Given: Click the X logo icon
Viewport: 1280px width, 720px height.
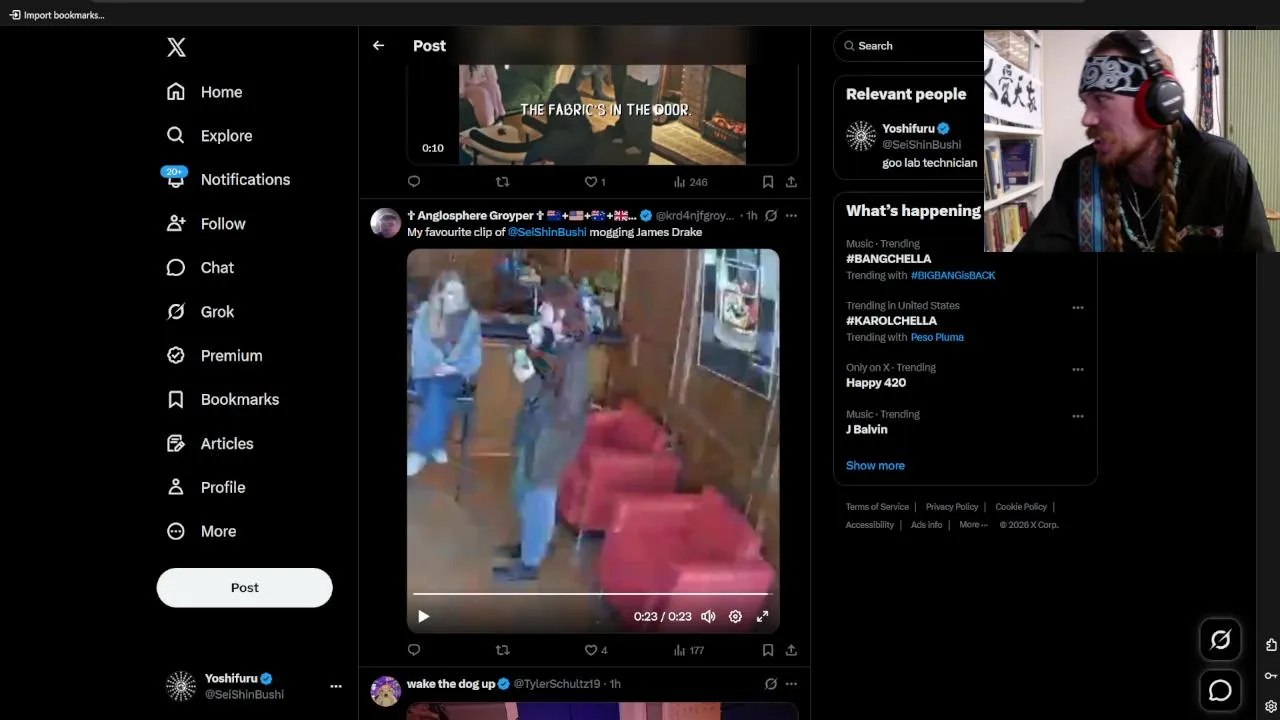Looking at the screenshot, I should point(176,47).
